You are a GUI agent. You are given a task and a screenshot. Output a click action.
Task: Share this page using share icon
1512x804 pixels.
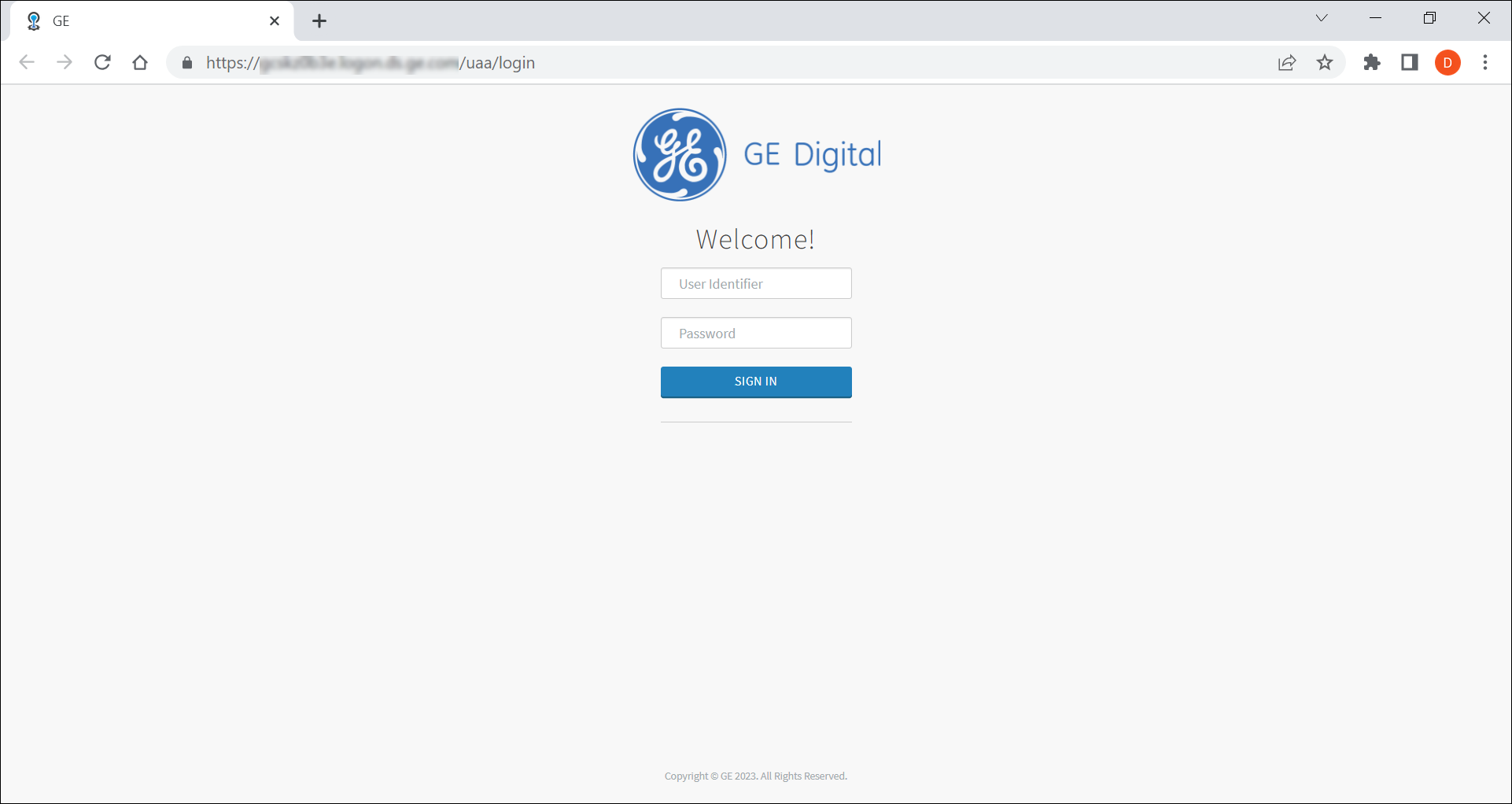coord(1287,63)
